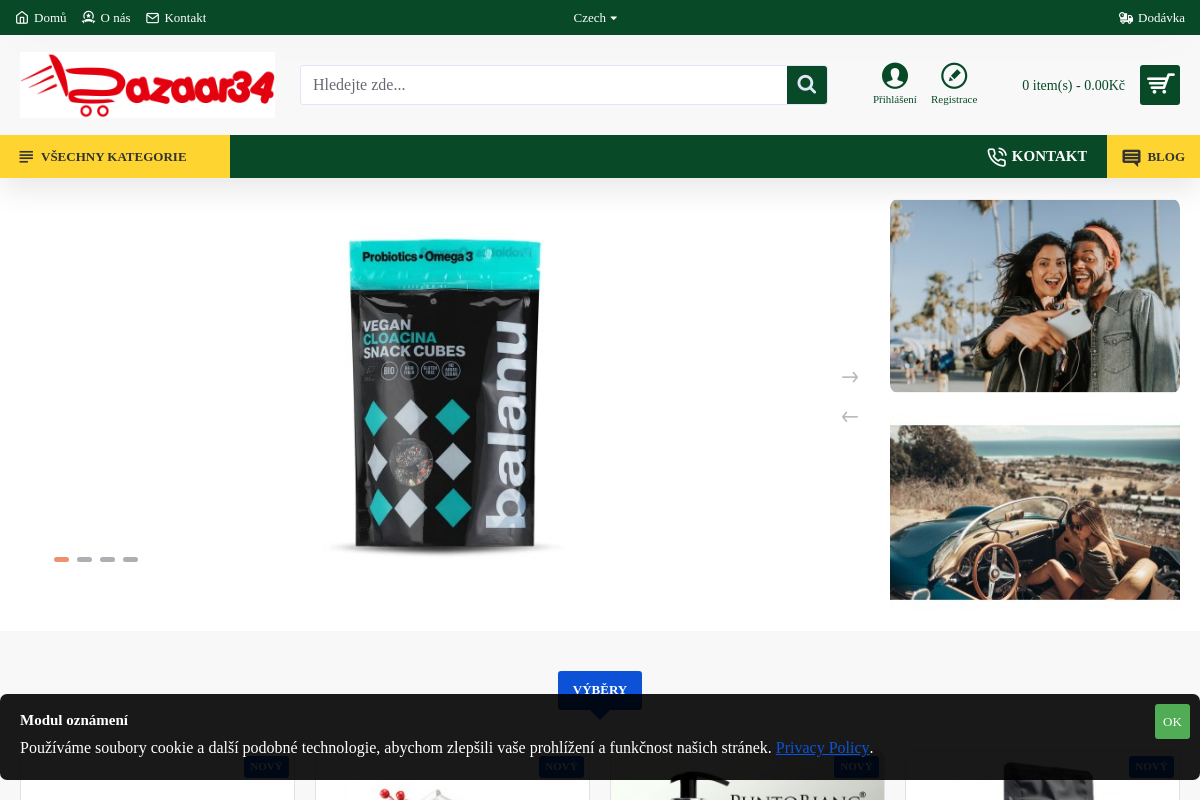Select the second carousel indicator dot
This screenshot has width=1200, height=800.
[84, 559]
